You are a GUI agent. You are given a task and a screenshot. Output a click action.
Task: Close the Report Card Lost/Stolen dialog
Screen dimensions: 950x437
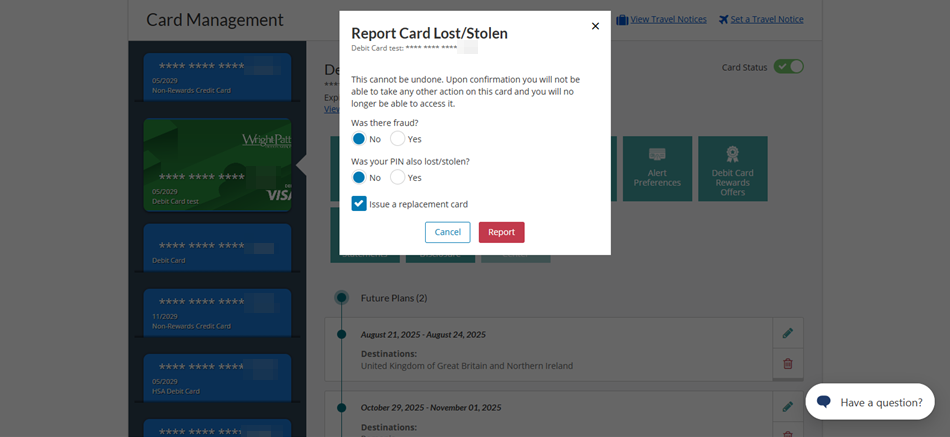(595, 26)
